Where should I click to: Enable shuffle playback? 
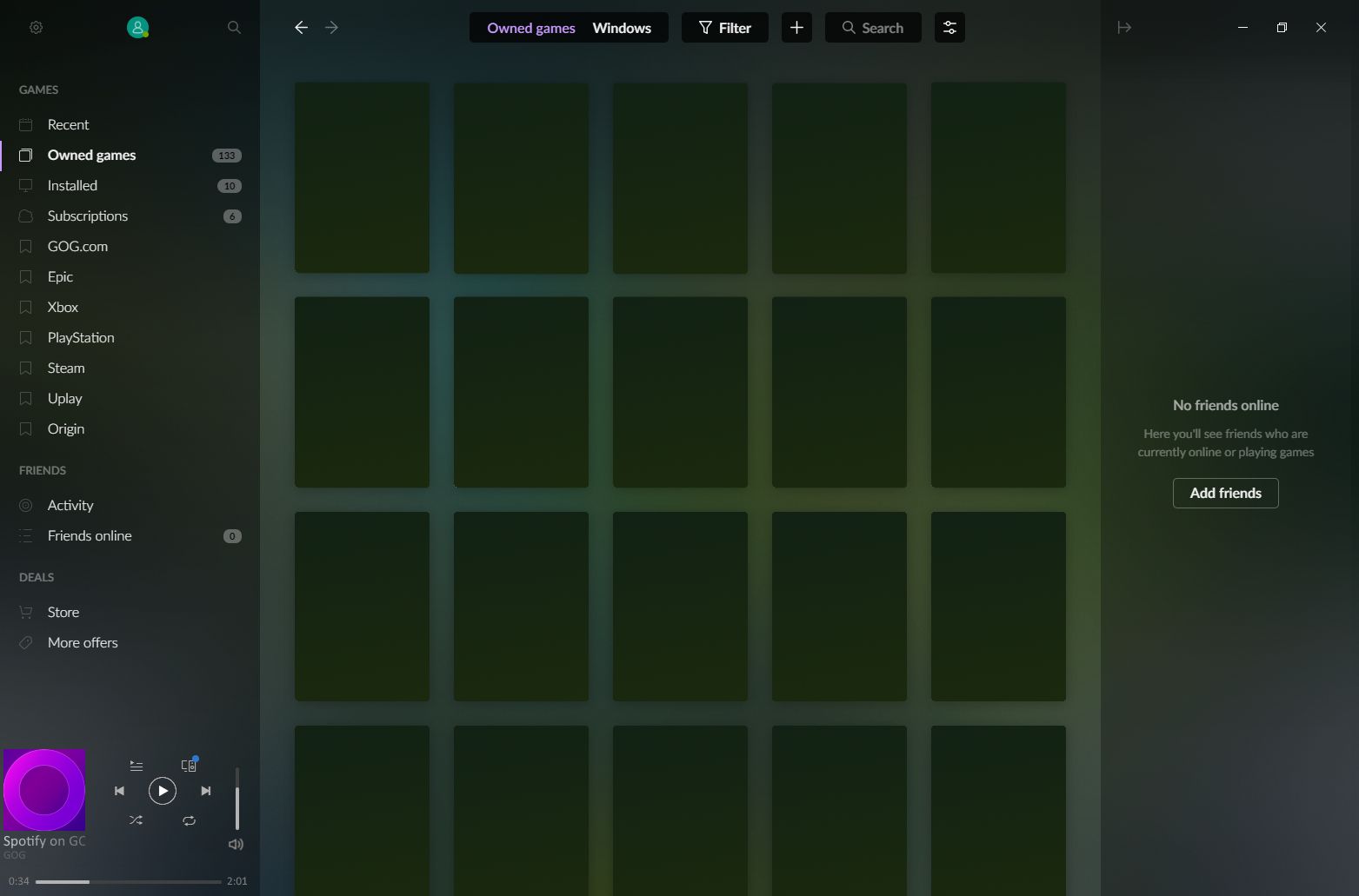[136, 820]
